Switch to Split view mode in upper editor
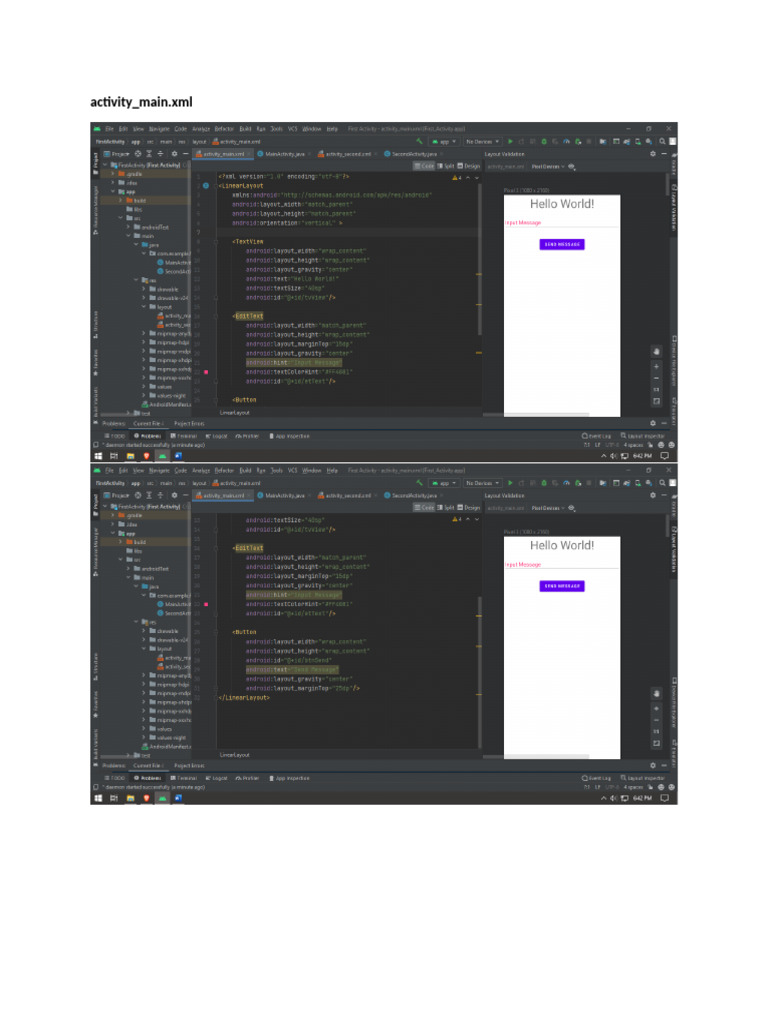The width and height of the screenshot is (768, 1024). [x=445, y=166]
